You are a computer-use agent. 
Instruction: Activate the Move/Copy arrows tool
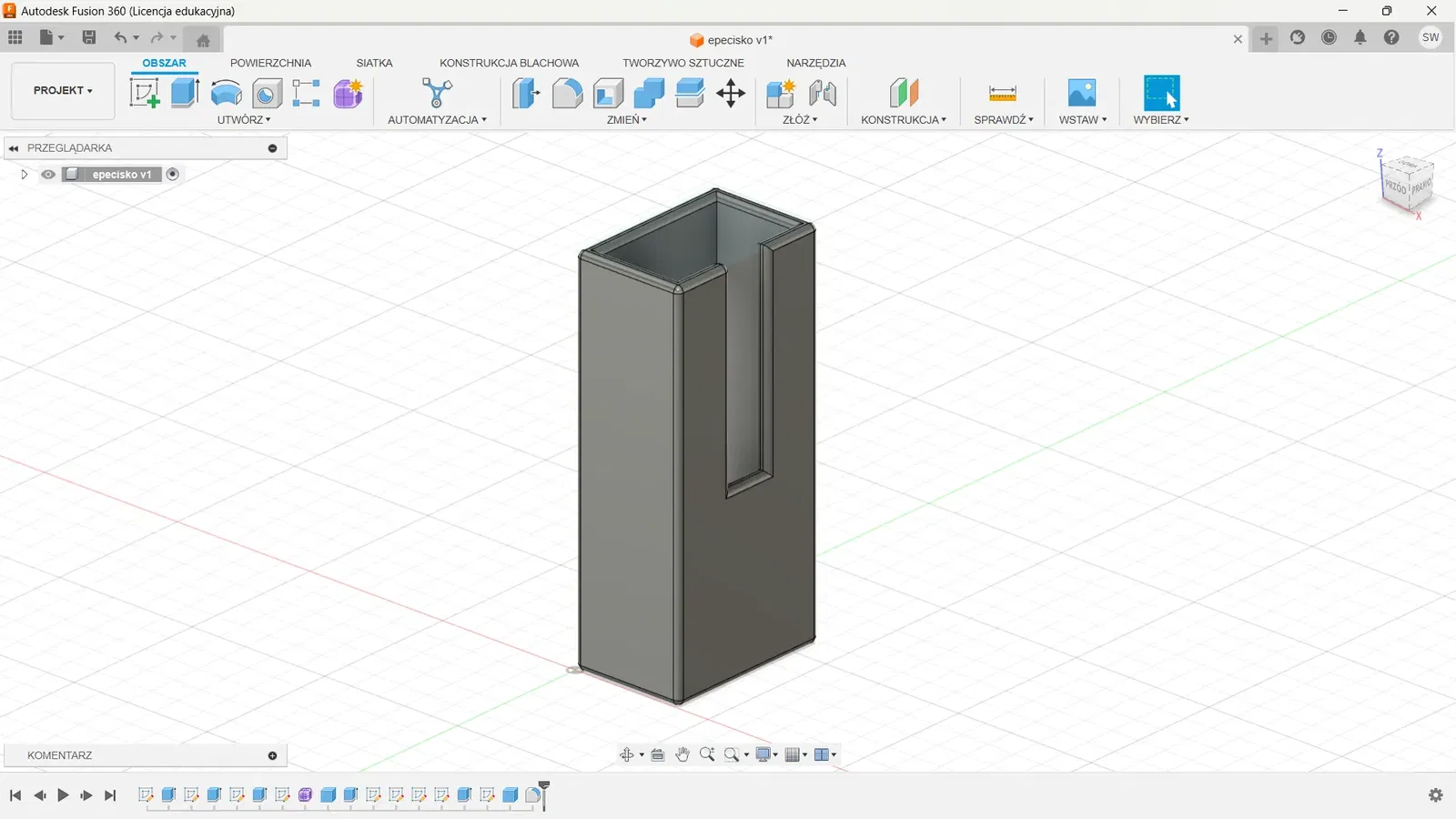pos(731,93)
